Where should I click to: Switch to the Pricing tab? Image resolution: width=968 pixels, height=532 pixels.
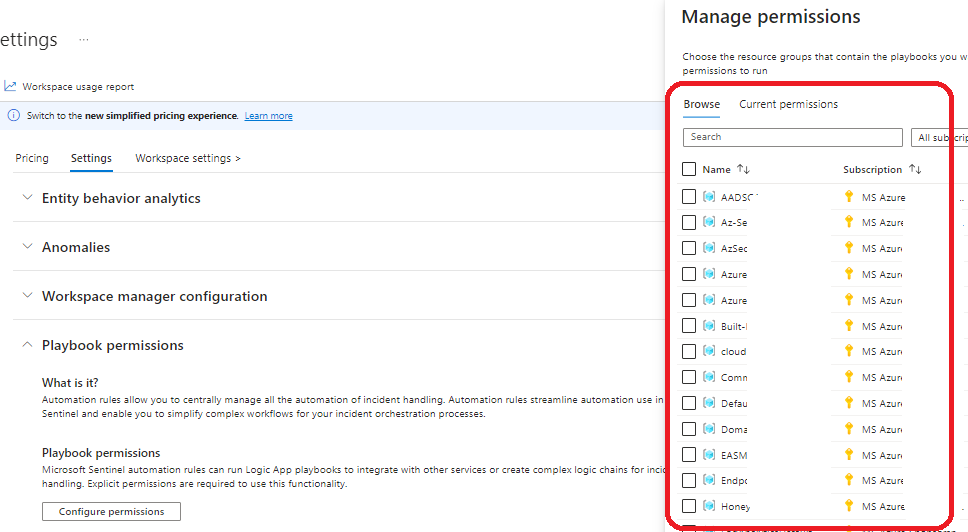point(32,158)
